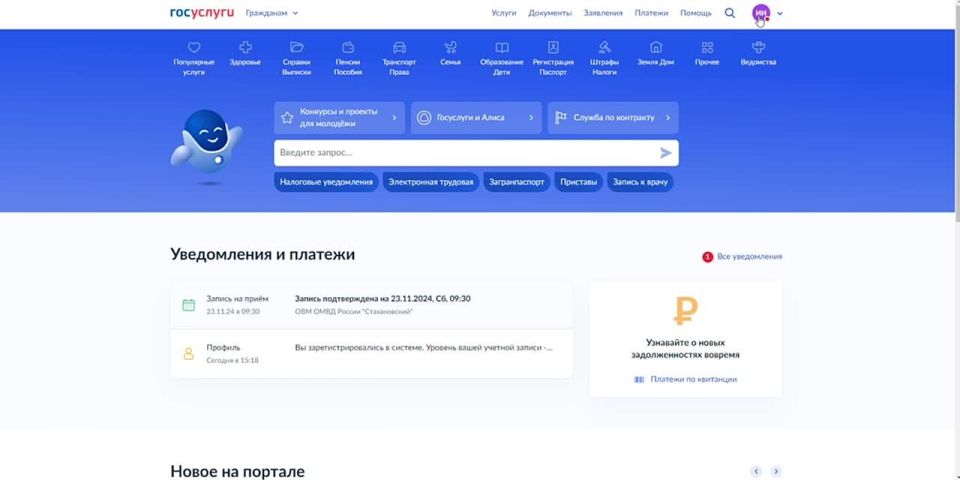The height and width of the screenshot is (480, 960).
Task: Open the Земля Дом house icon
Action: (x=656, y=47)
